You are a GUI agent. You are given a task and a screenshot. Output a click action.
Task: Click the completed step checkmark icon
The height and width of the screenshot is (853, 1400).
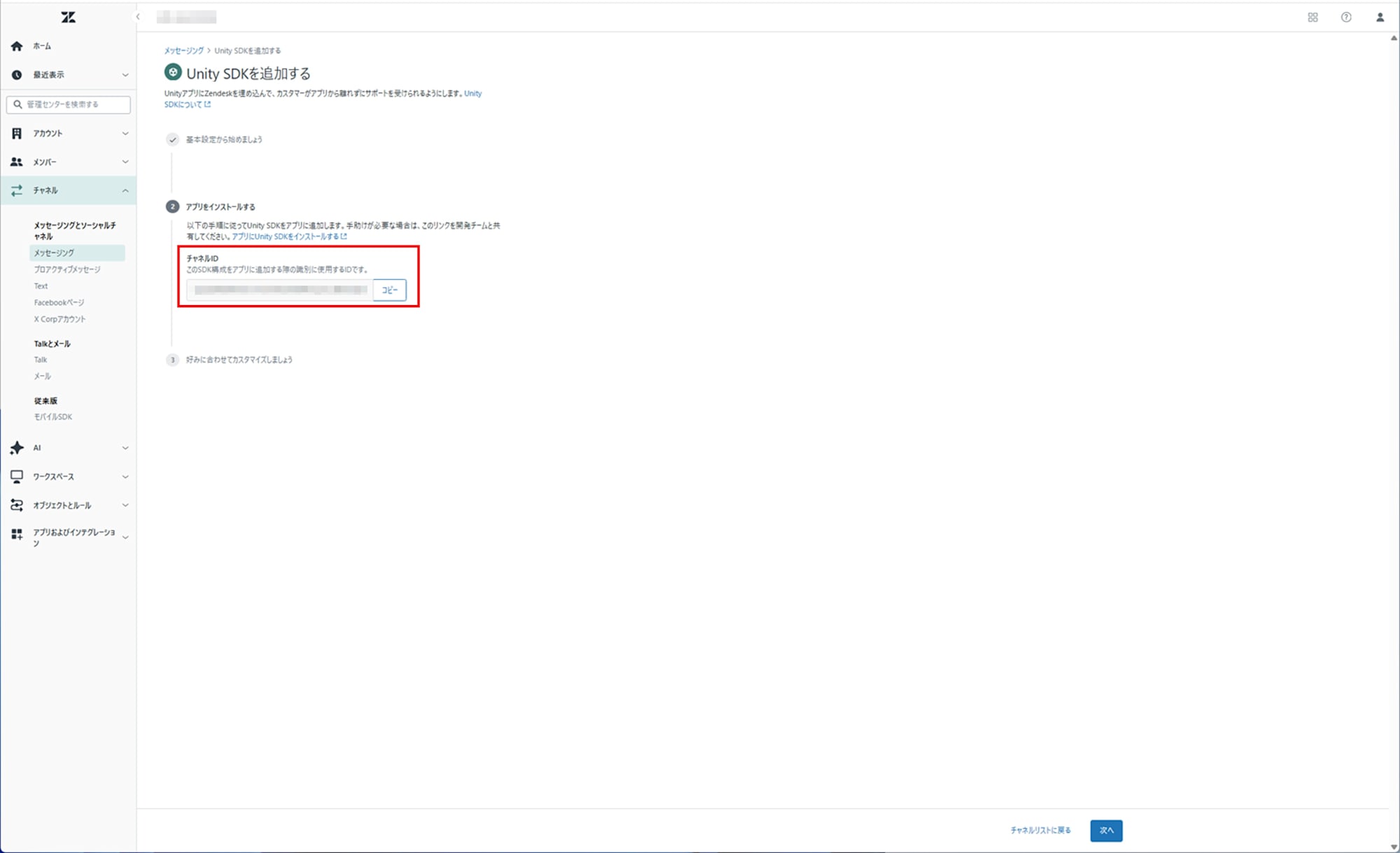(173, 139)
